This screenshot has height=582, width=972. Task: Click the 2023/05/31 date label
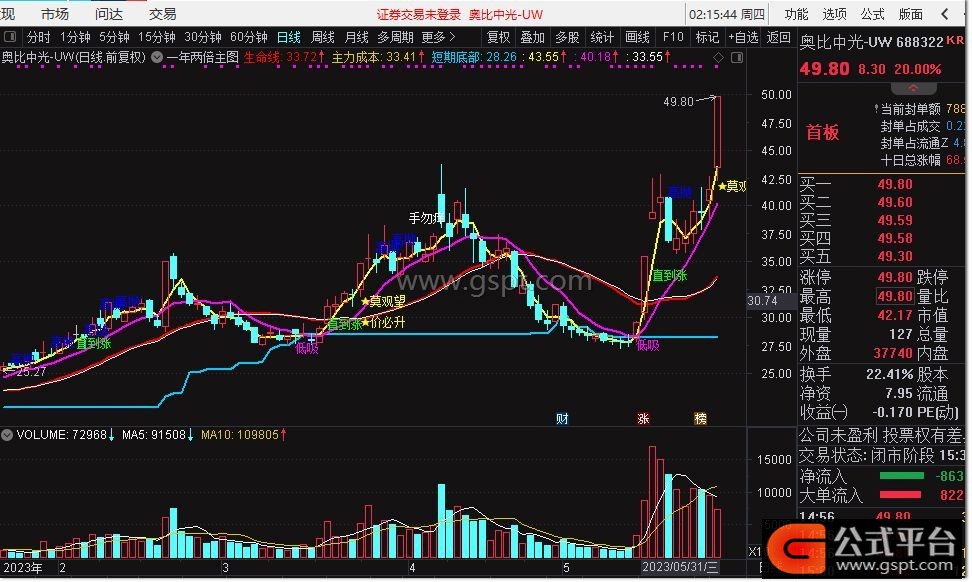click(x=680, y=567)
